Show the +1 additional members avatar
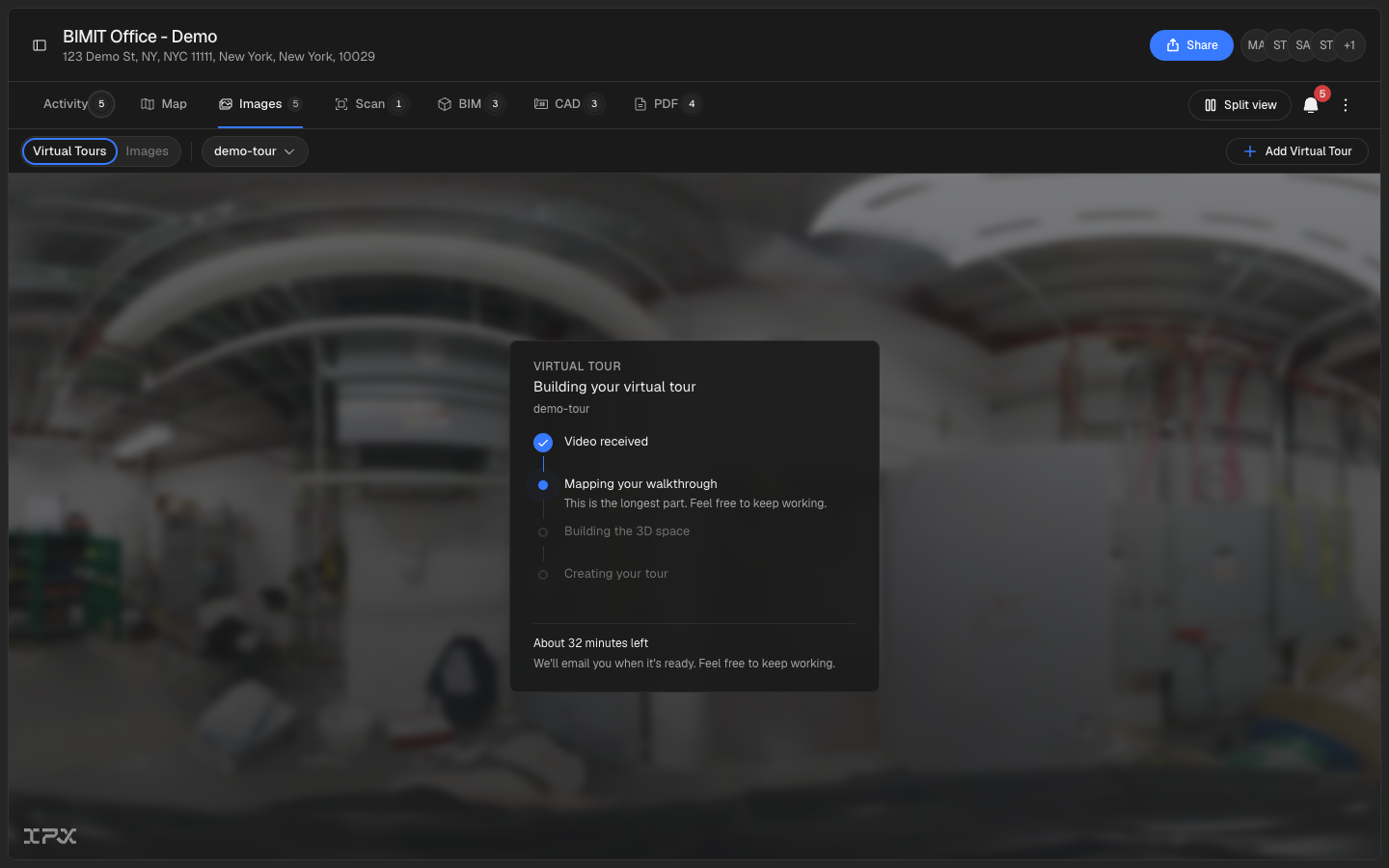The width and height of the screenshot is (1389, 868). tap(1349, 45)
